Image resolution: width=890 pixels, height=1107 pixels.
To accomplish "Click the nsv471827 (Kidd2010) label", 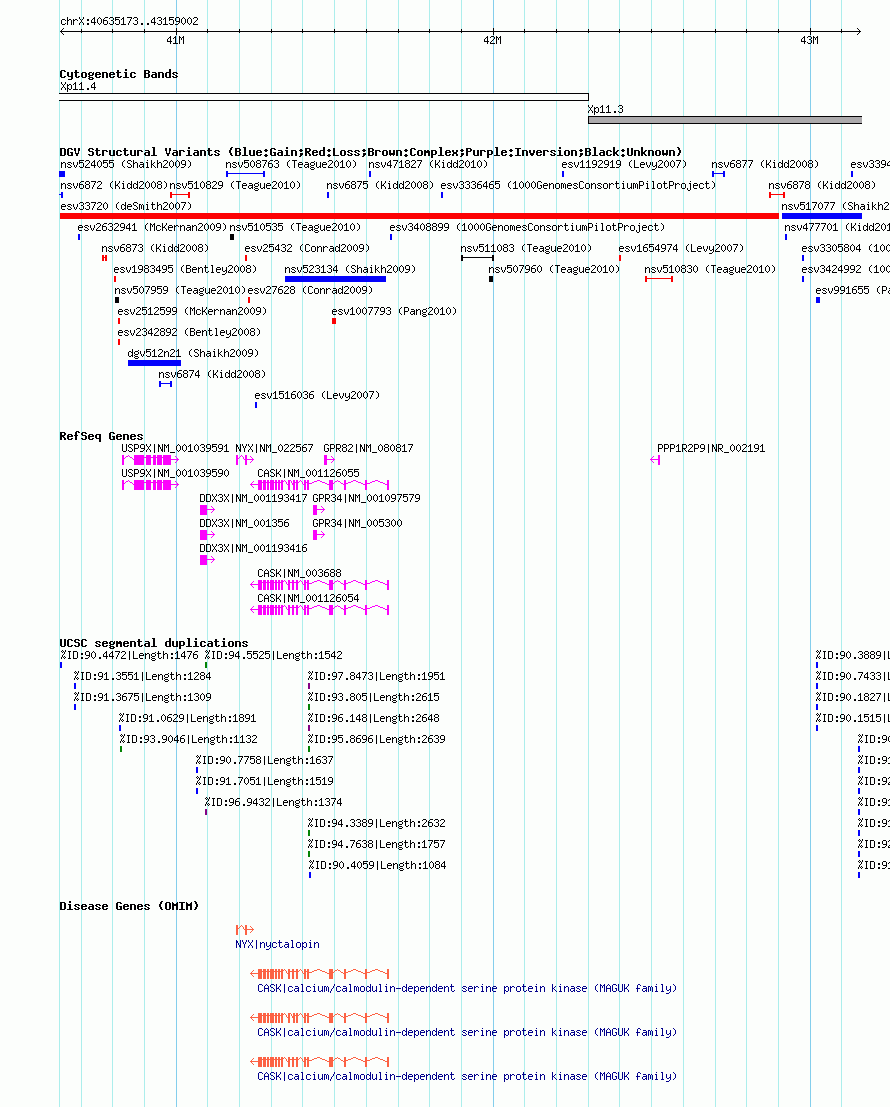I will (x=428, y=164).
